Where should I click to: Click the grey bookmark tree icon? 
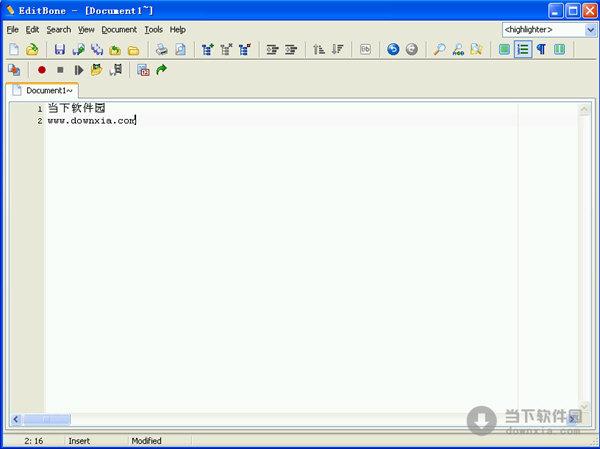coord(226,49)
